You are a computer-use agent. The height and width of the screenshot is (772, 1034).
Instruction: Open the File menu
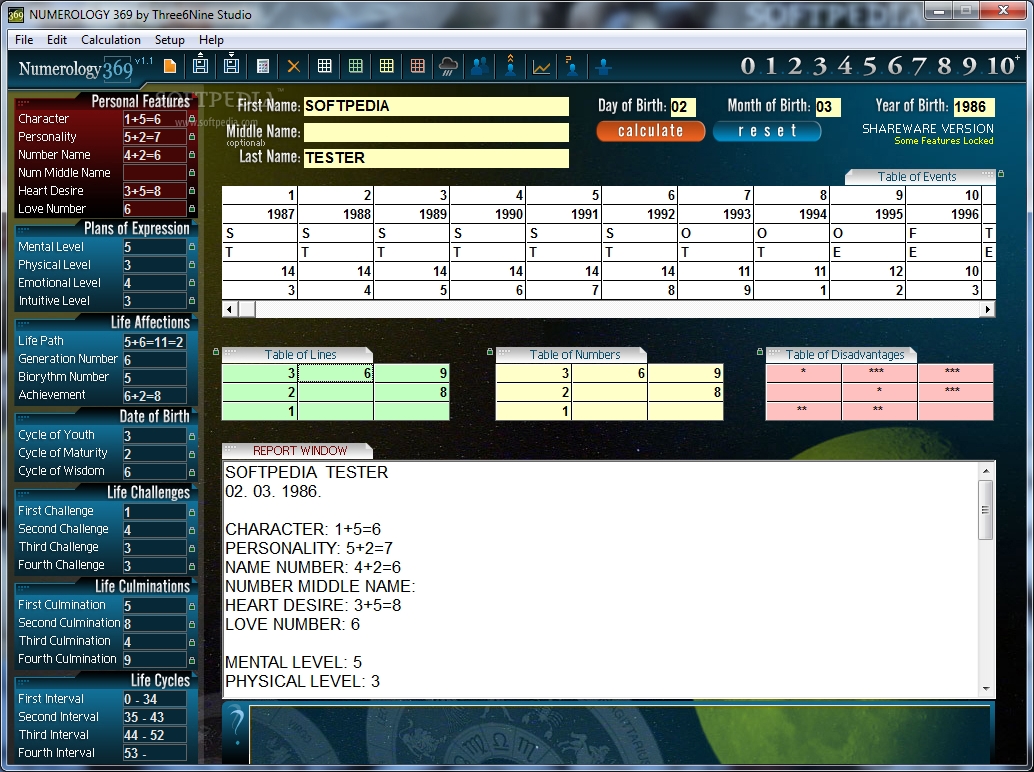tap(24, 40)
